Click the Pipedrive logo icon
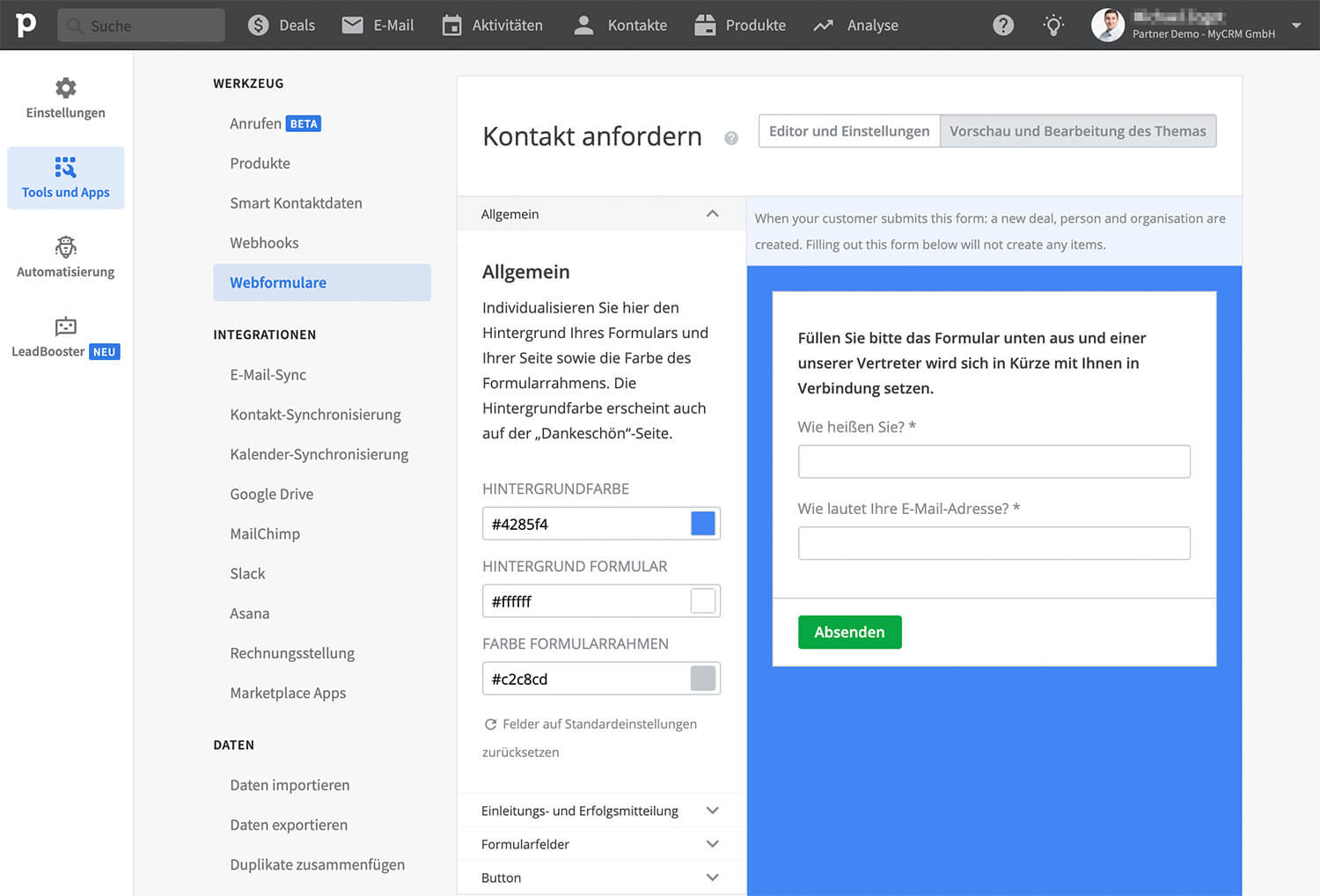Image resolution: width=1320 pixels, height=896 pixels. coord(26,25)
